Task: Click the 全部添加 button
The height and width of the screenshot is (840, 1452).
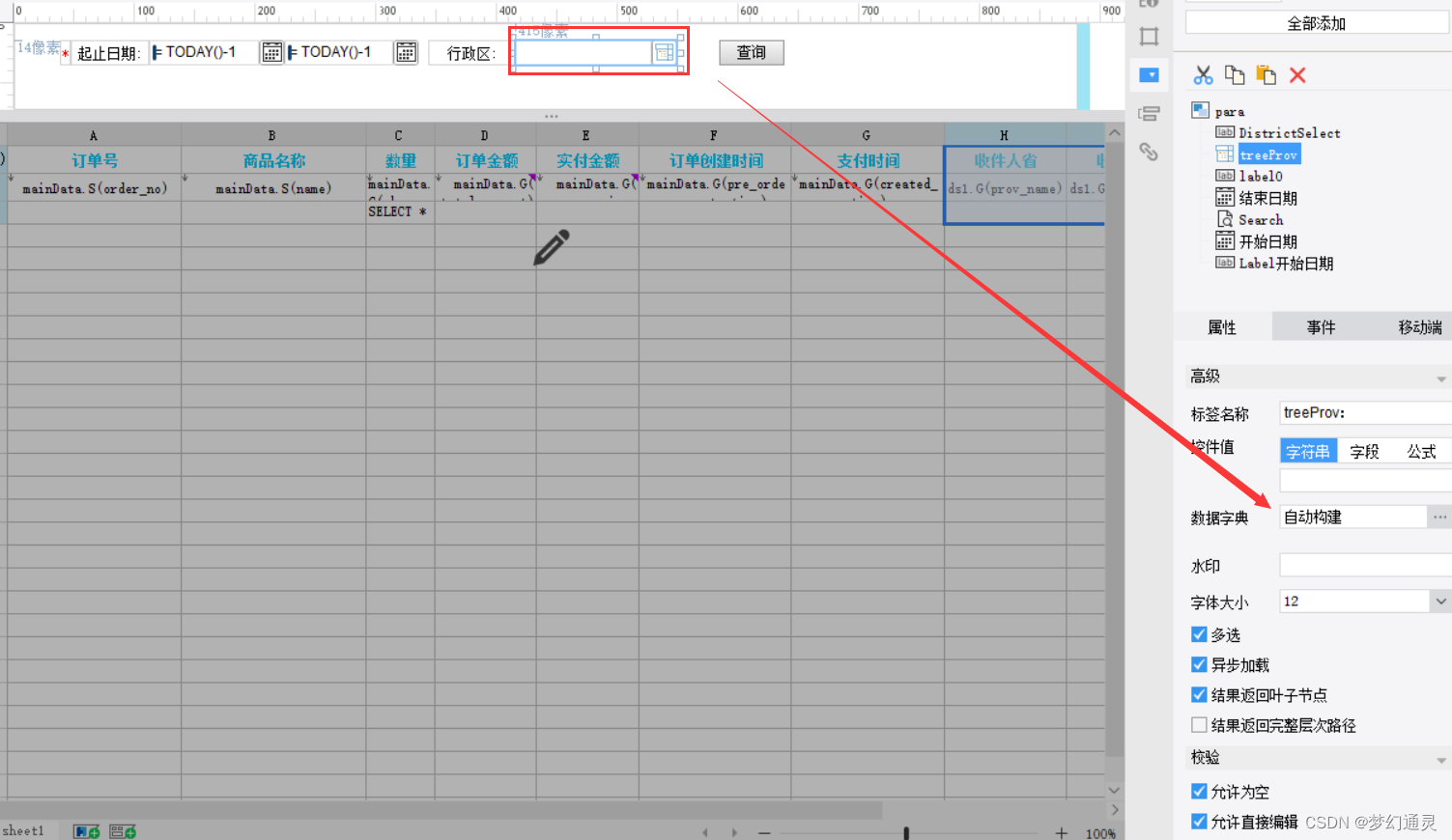Action: click(1318, 23)
